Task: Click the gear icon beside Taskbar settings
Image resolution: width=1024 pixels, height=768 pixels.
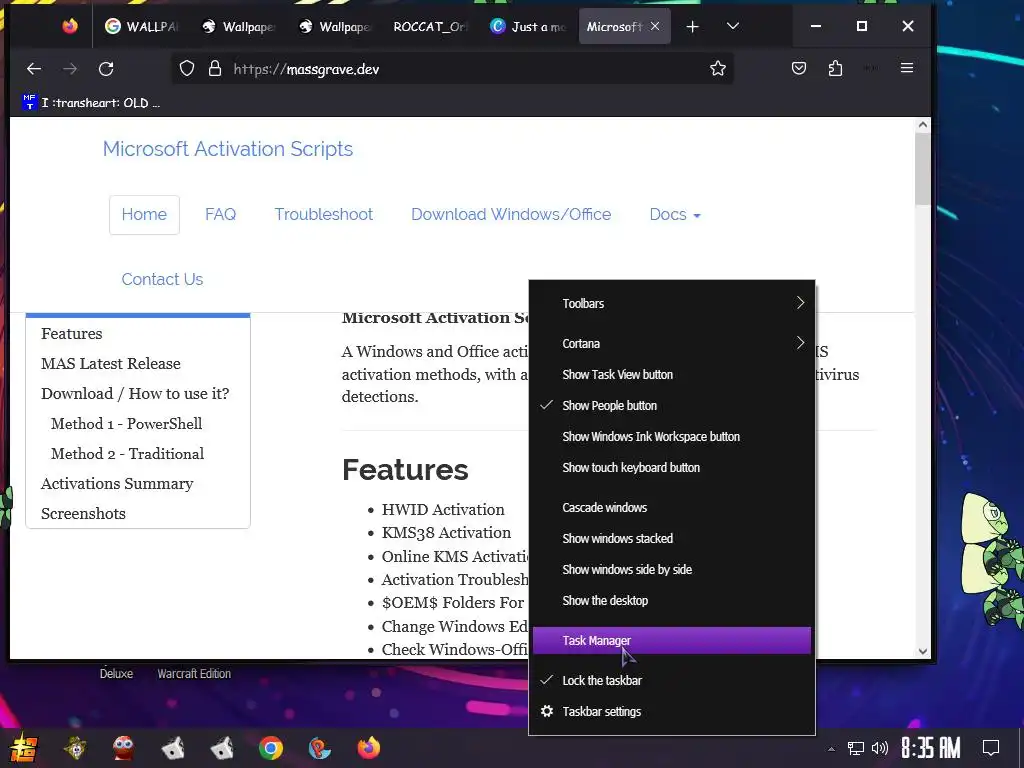Action: [x=547, y=711]
